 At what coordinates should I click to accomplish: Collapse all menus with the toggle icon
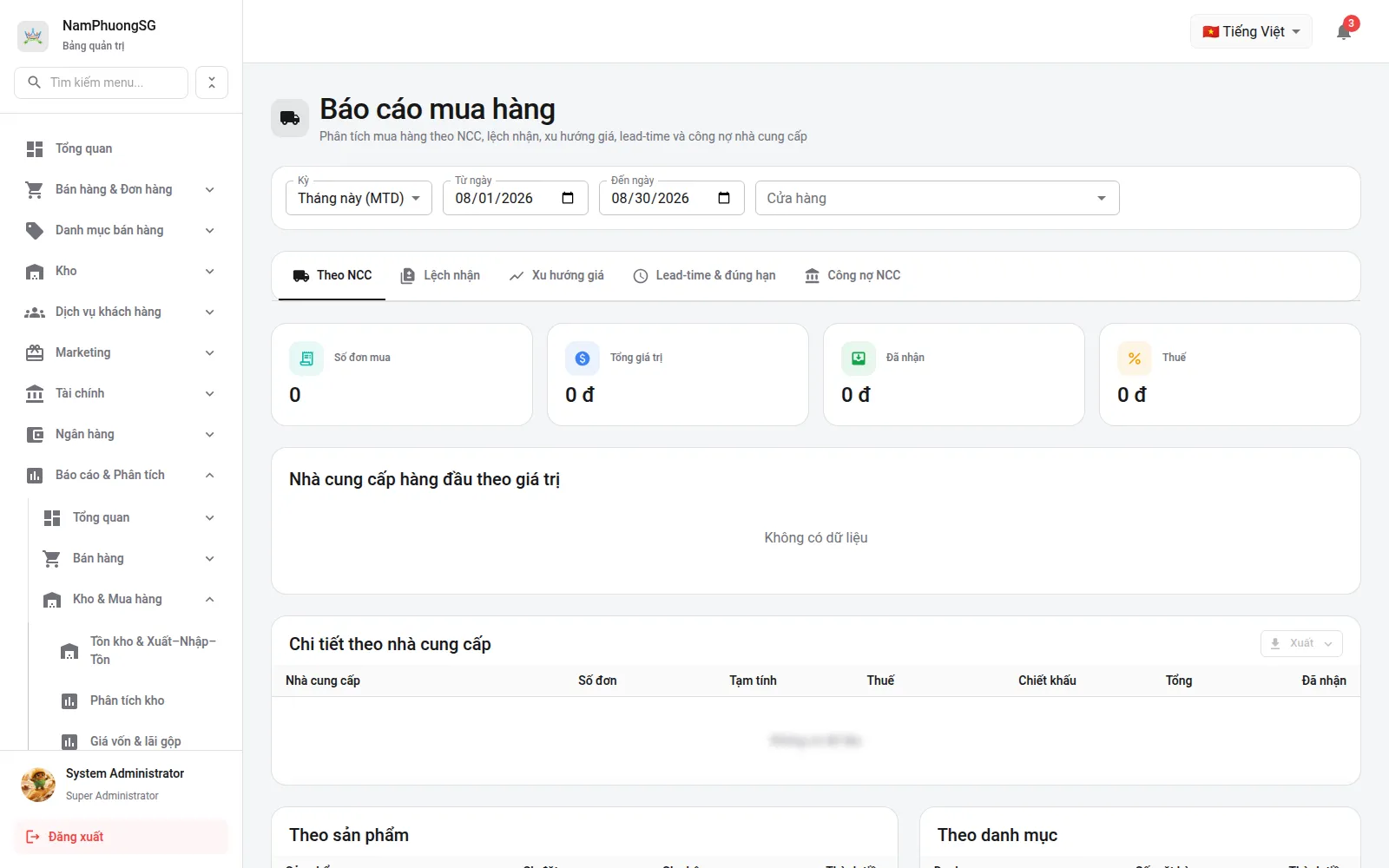pos(212,82)
